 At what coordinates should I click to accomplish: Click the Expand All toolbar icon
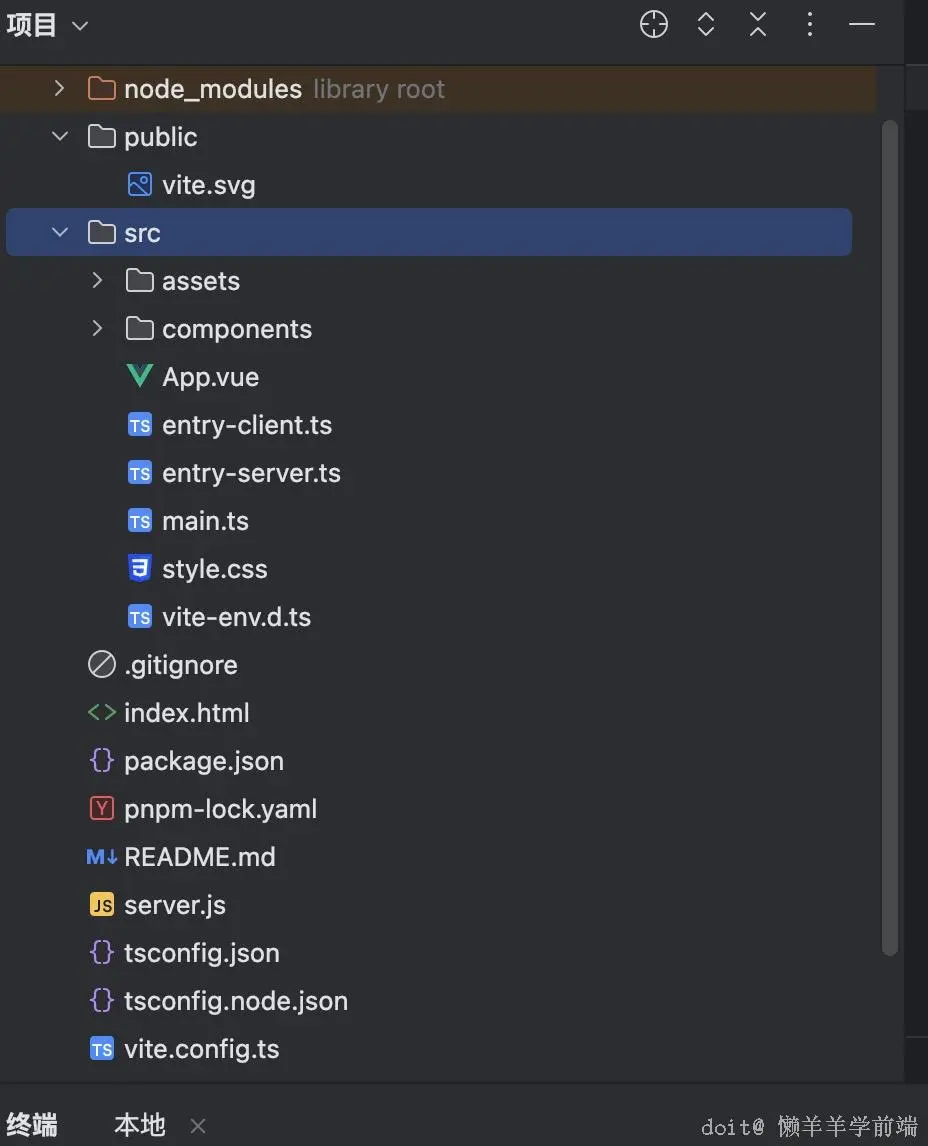[x=706, y=25]
